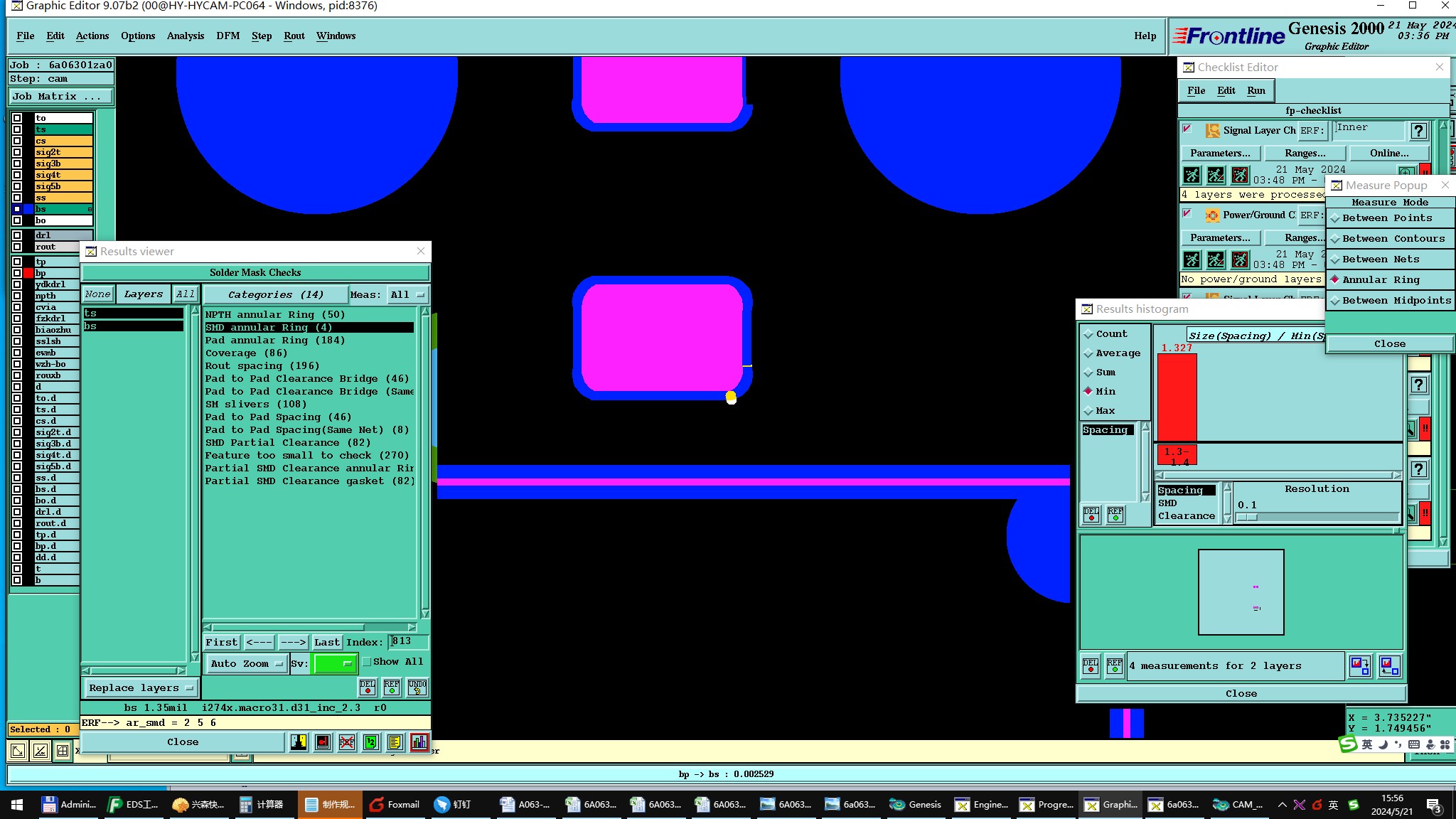This screenshot has height=819, width=1456.
Task: Click the Job Matrix button
Action: pos(60,96)
